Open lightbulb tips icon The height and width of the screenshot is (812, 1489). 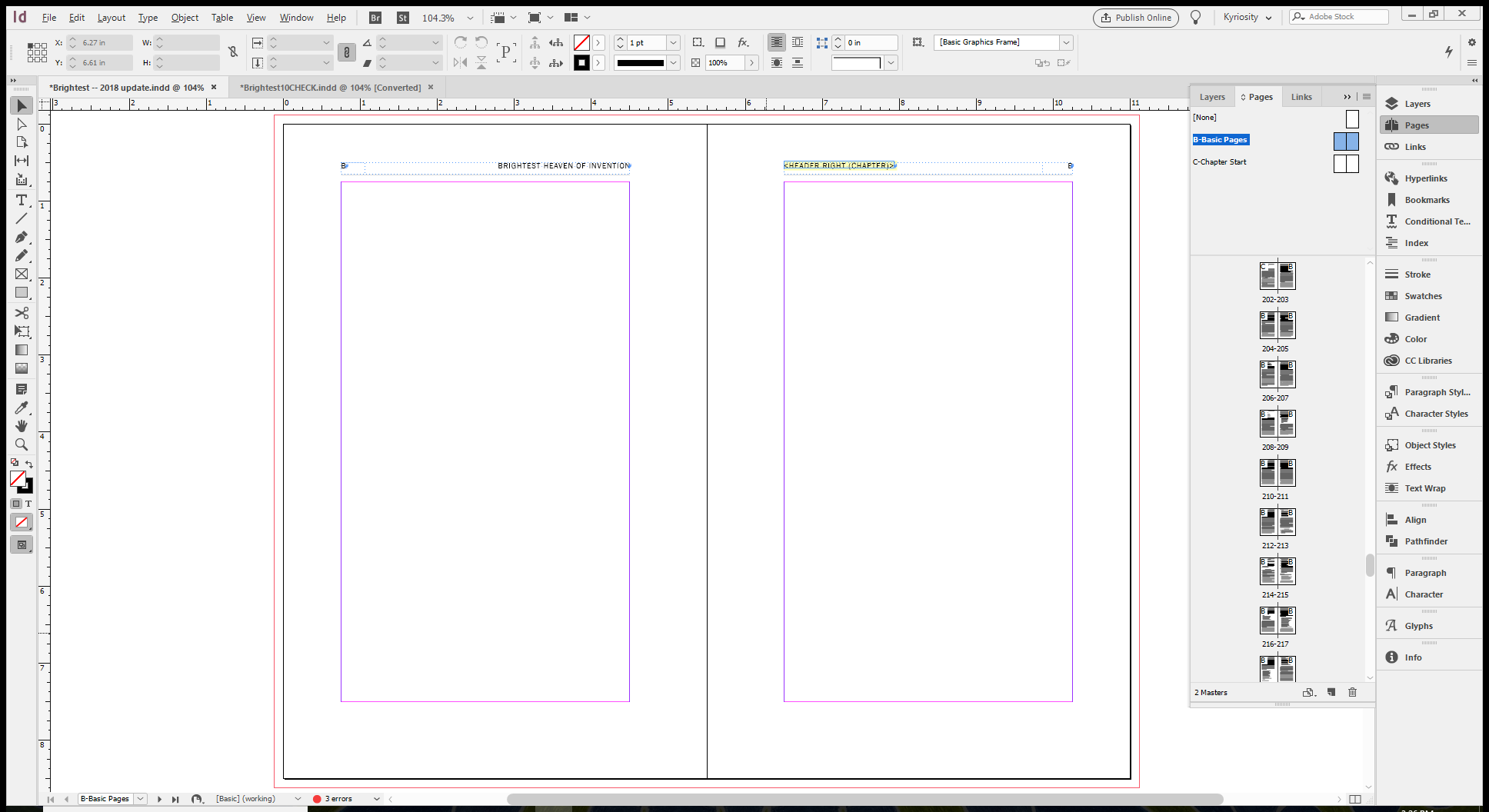point(1196,18)
